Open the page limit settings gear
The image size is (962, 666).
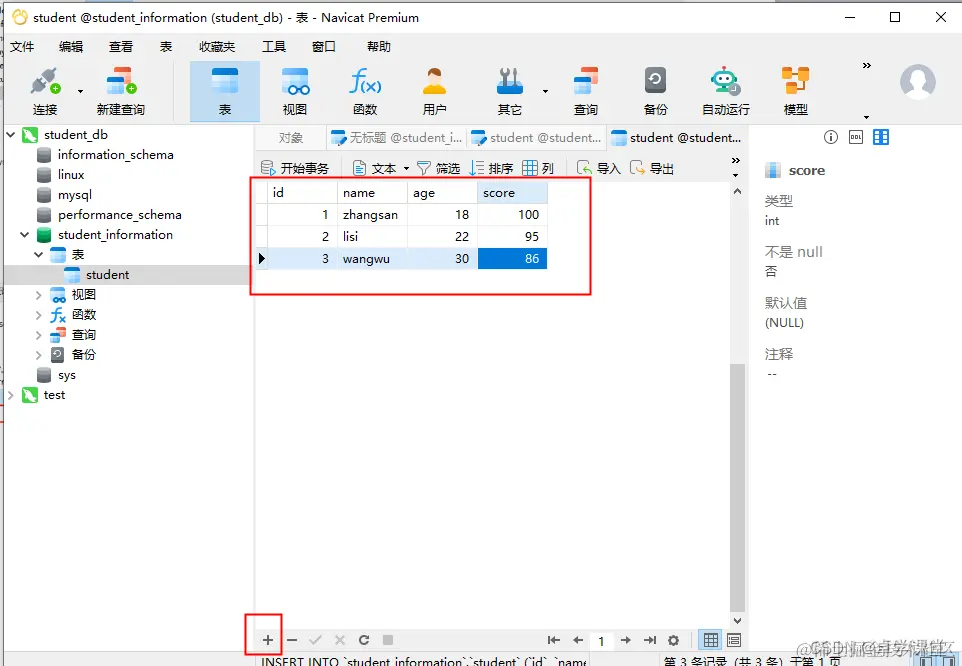pyautogui.click(x=674, y=640)
